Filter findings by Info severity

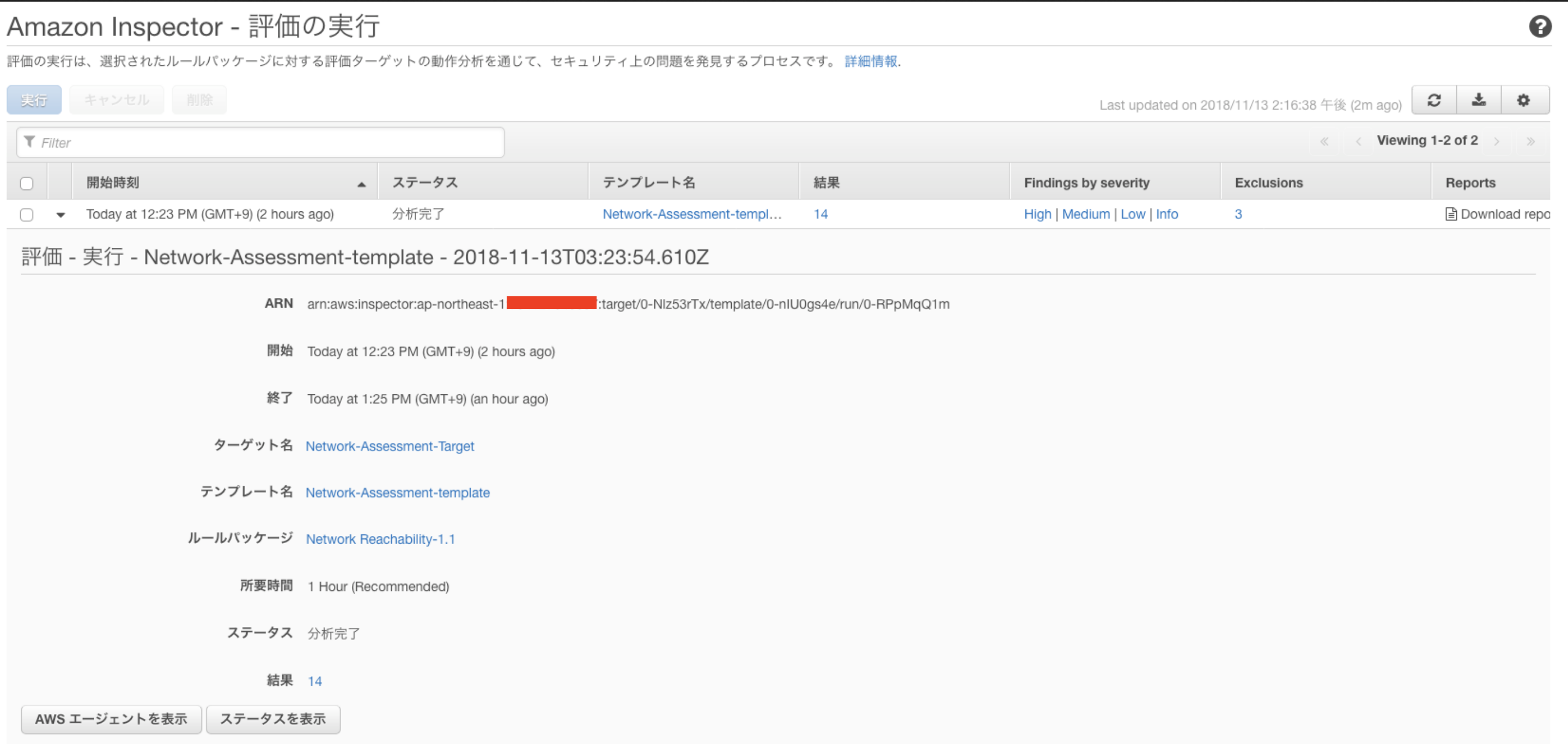click(1167, 214)
